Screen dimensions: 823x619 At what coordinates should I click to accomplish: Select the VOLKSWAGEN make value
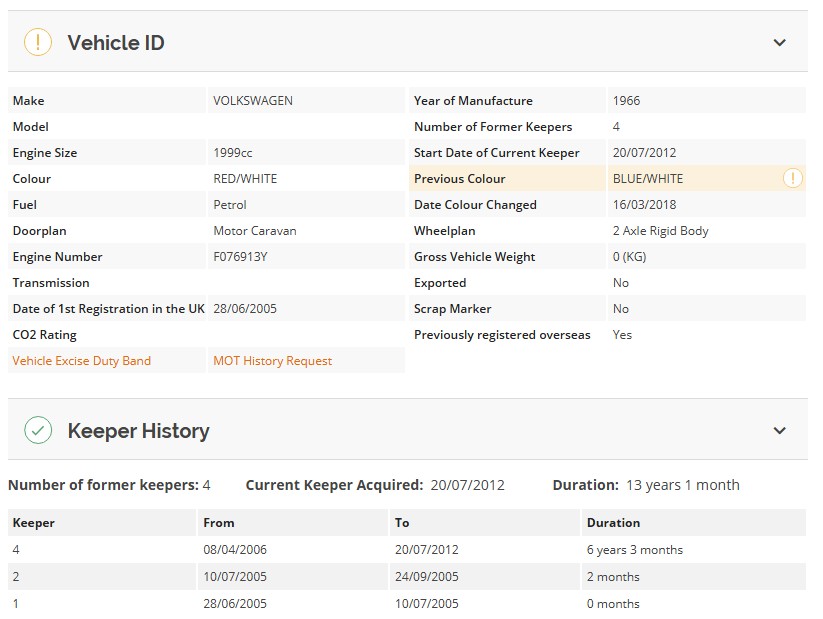253,100
